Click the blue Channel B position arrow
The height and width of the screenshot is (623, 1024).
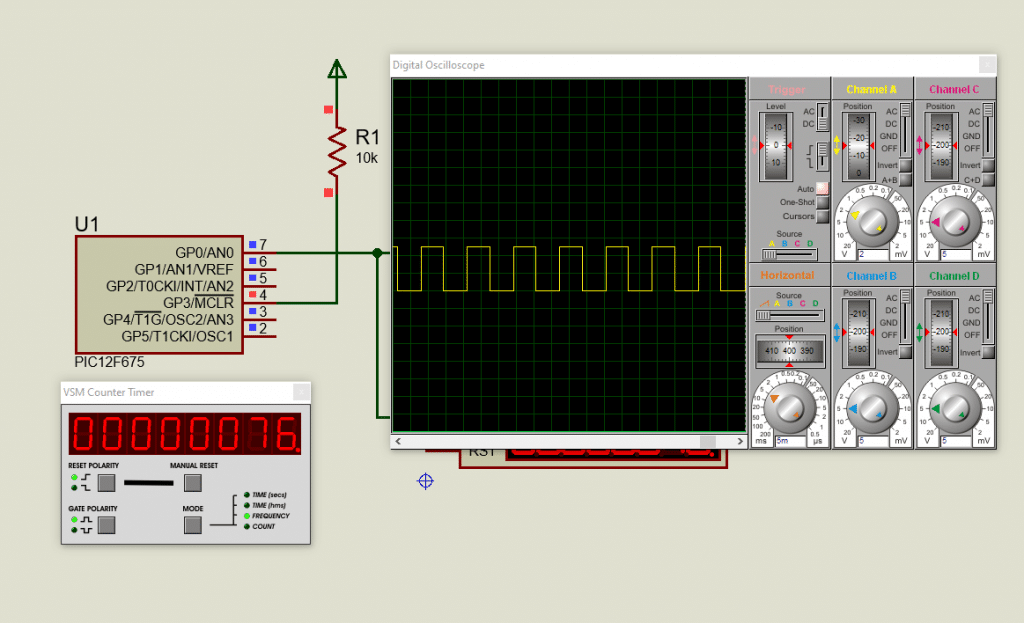(x=837, y=332)
